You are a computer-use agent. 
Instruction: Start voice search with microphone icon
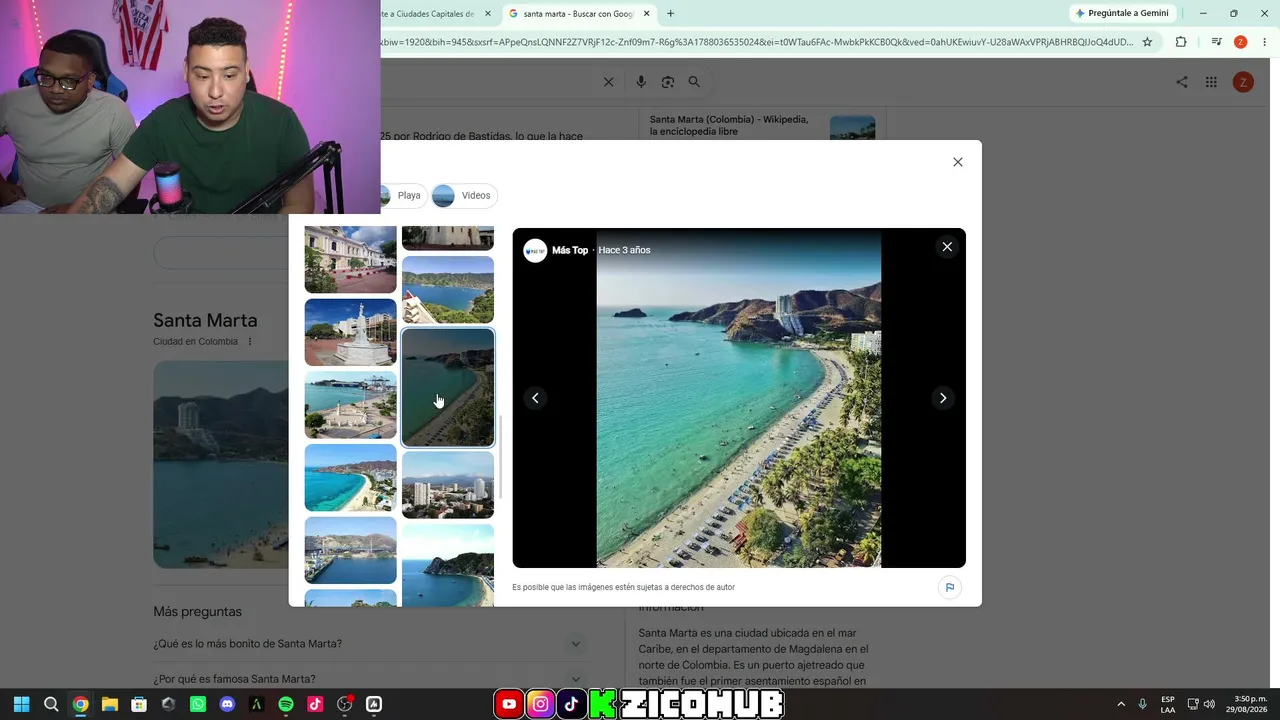pos(641,82)
